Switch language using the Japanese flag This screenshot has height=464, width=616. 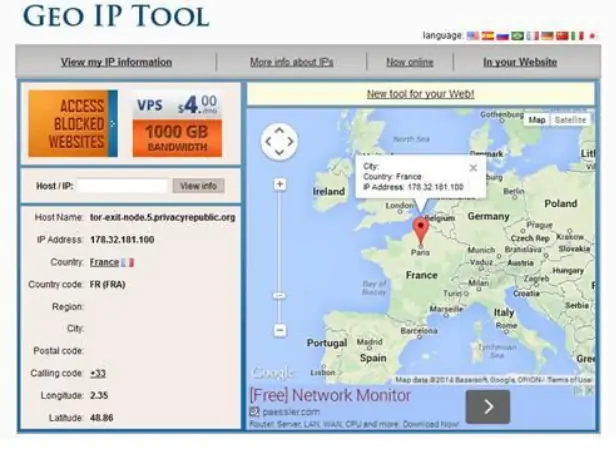coord(592,36)
